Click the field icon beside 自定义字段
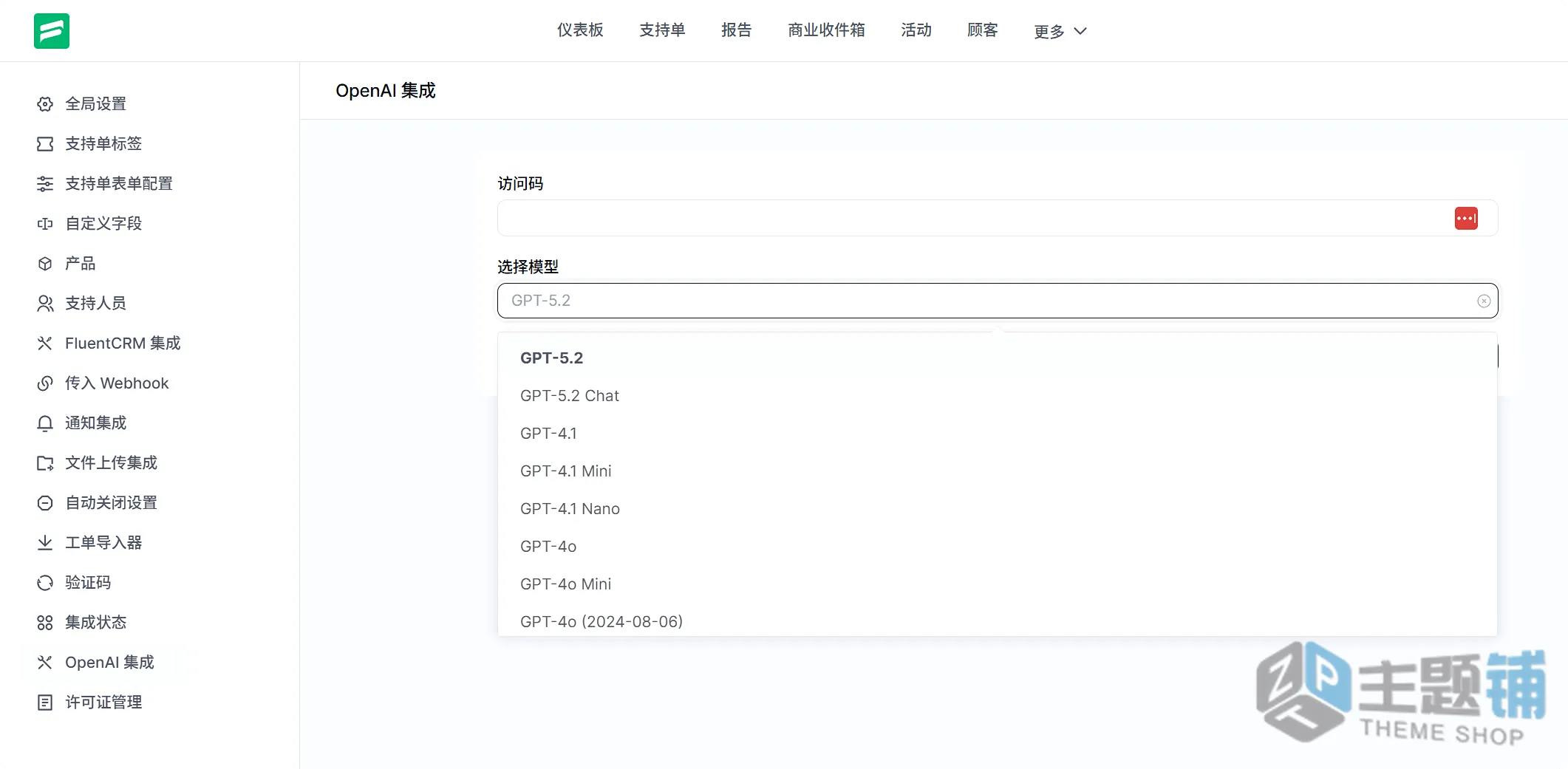This screenshot has height=769, width=1568. [45, 224]
